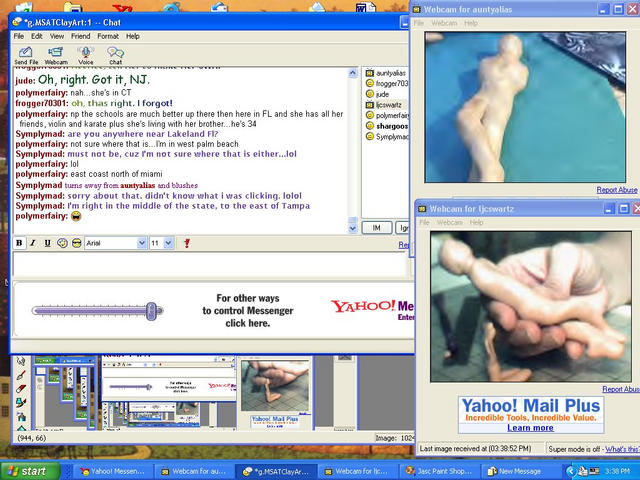This screenshot has width=640, height=480.
Task: Toggle underline text formatting
Action: [47, 243]
